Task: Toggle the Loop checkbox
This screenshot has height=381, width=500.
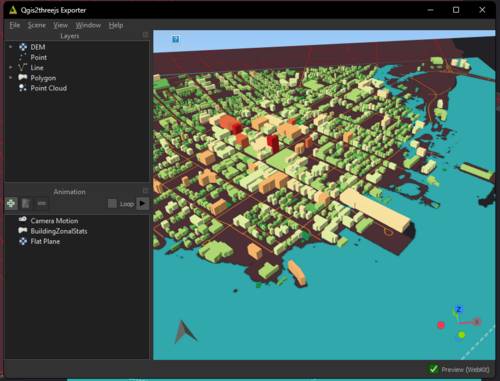Action: (x=112, y=203)
